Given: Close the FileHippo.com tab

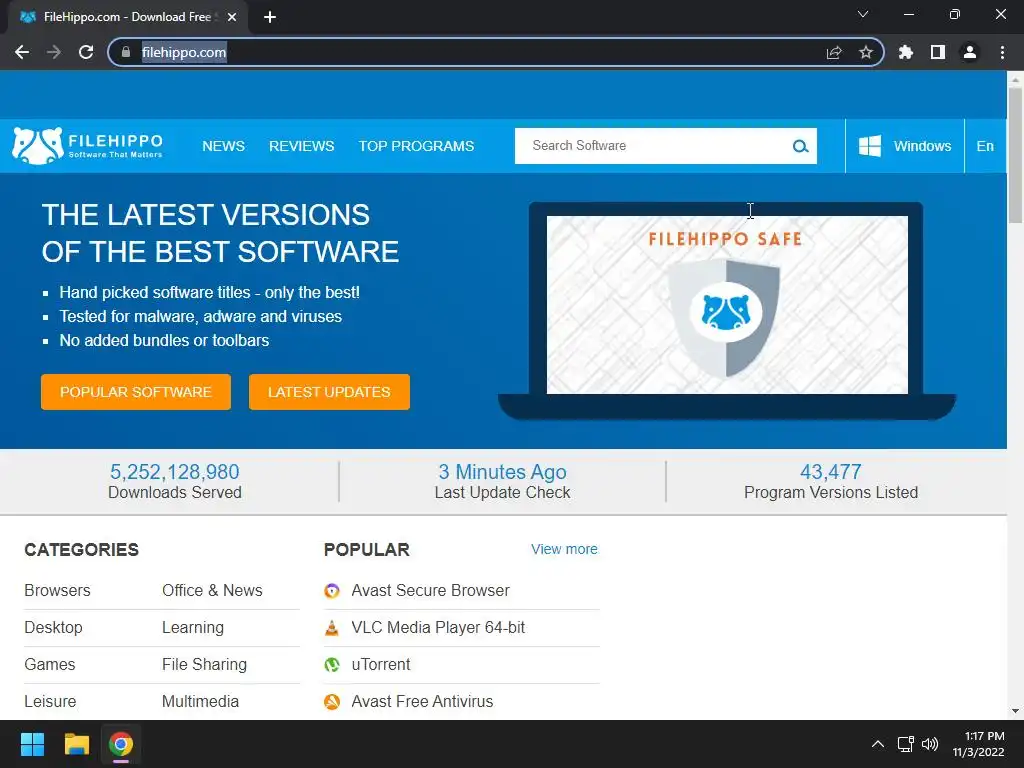Looking at the screenshot, I should [232, 17].
